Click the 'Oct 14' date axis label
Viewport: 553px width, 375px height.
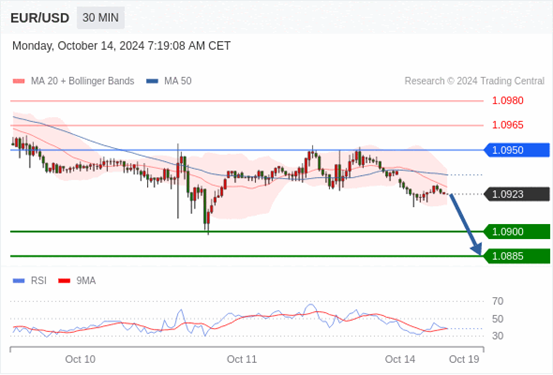coord(400,359)
